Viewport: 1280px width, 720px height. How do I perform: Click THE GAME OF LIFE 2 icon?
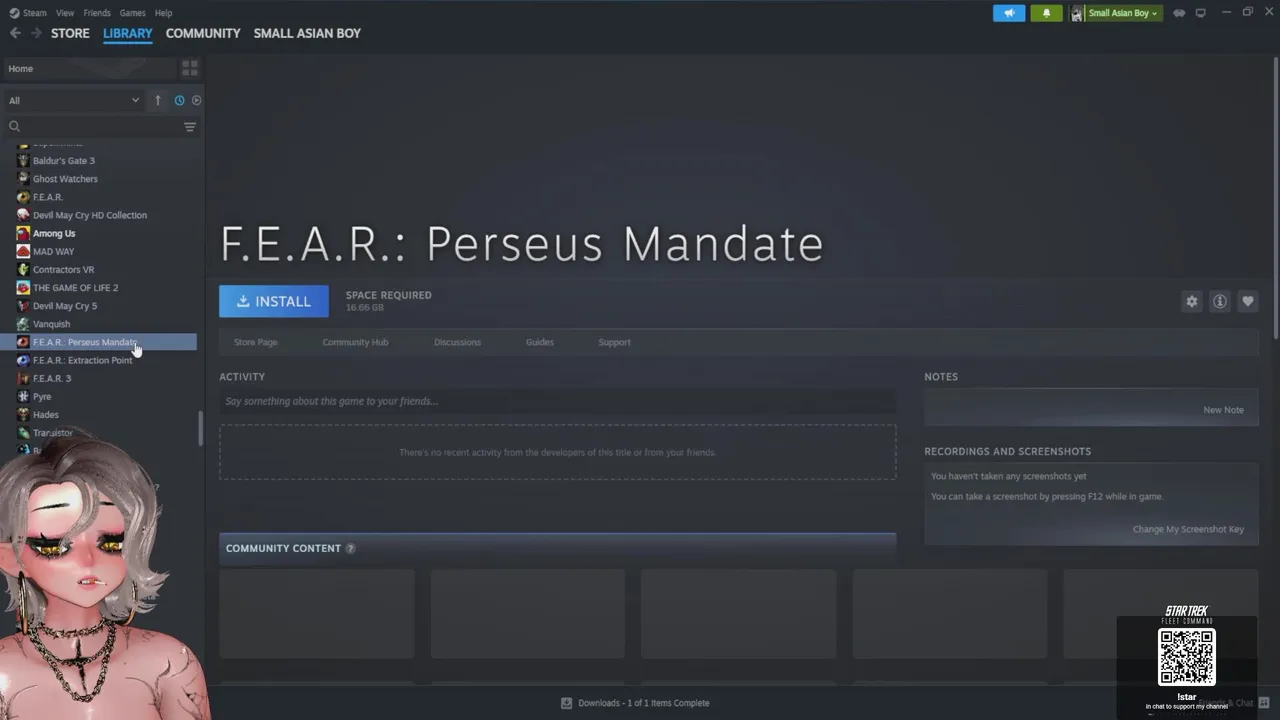(x=23, y=287)
